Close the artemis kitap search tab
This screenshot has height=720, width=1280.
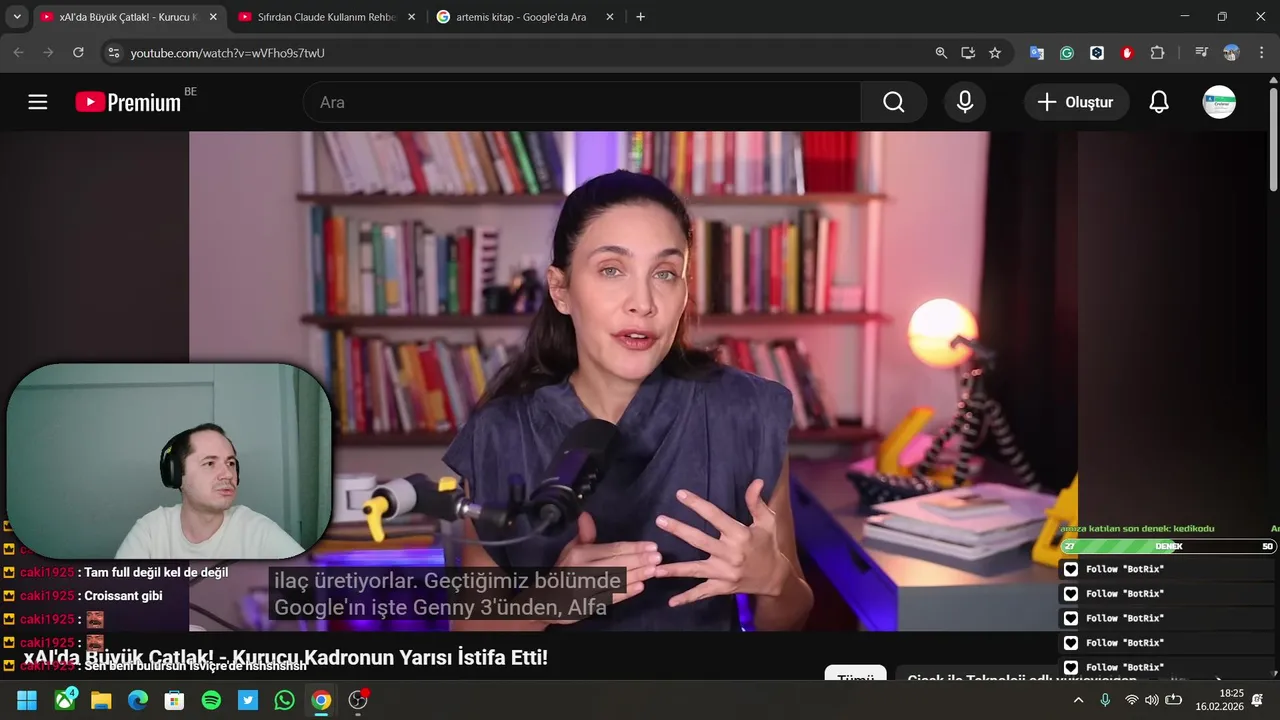pos(610,17)
